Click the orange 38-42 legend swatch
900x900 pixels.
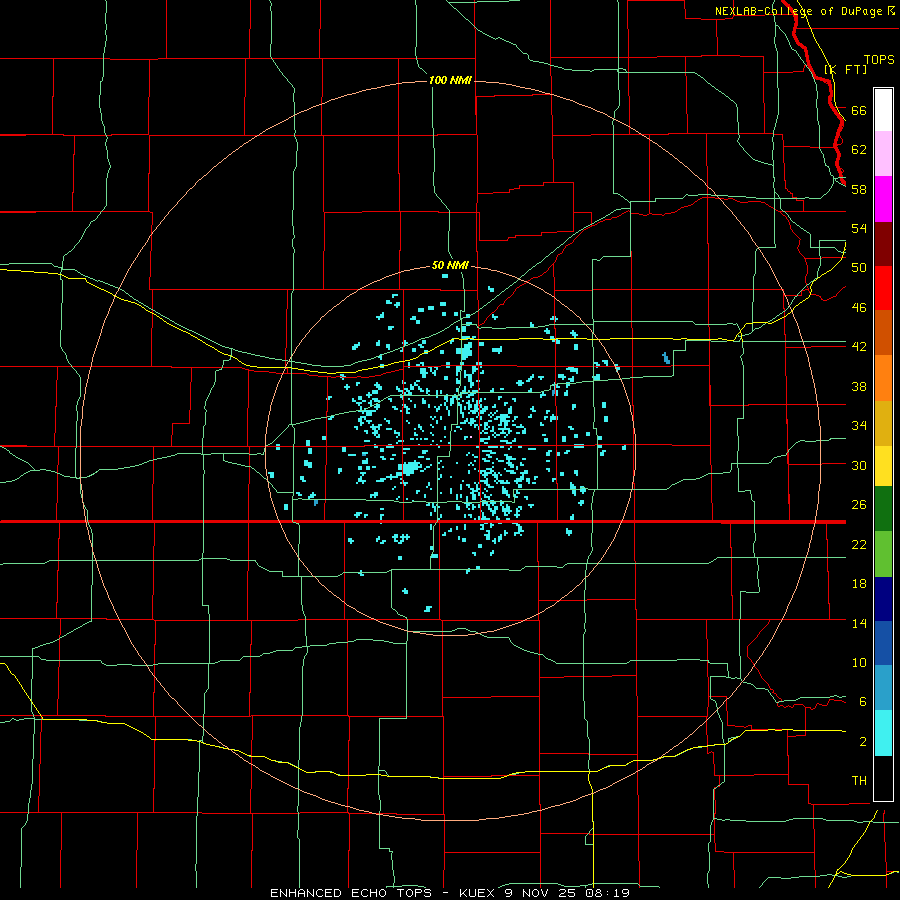click(883, 378)
